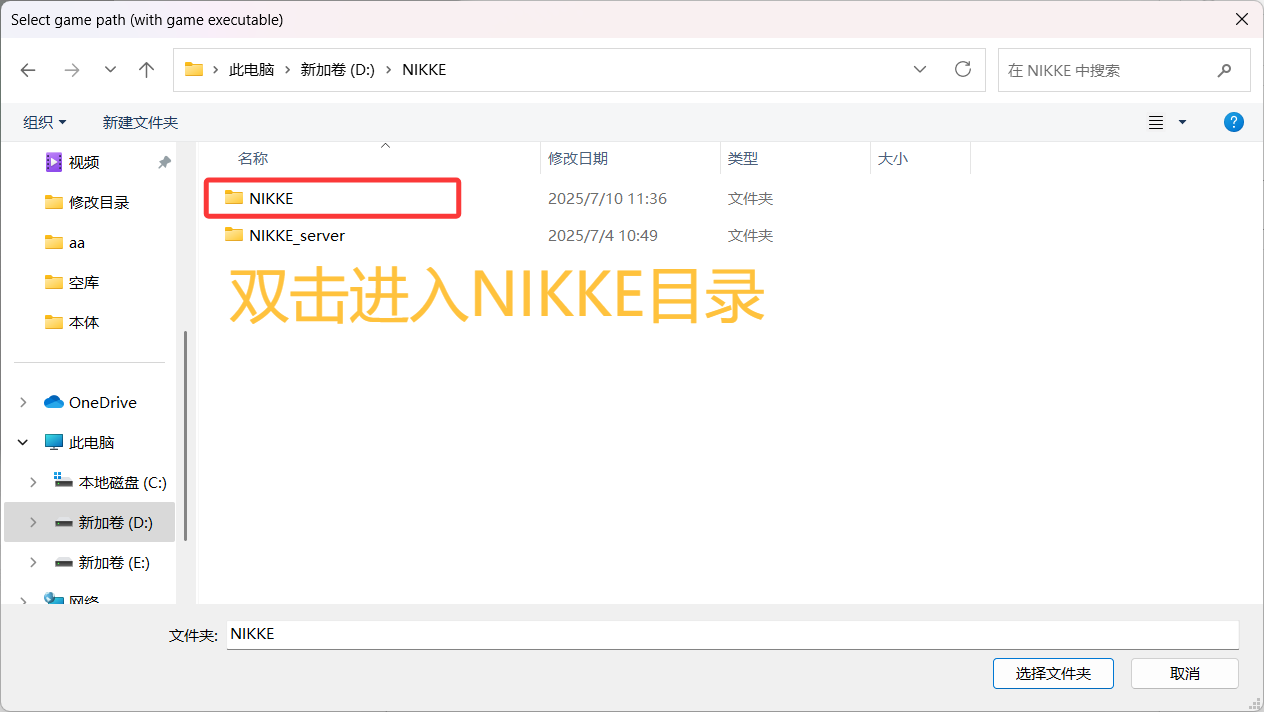This screenshot has height=712, width=1264.
Task: Expand the OneDrive tree node
Action: tap(23, 402)
